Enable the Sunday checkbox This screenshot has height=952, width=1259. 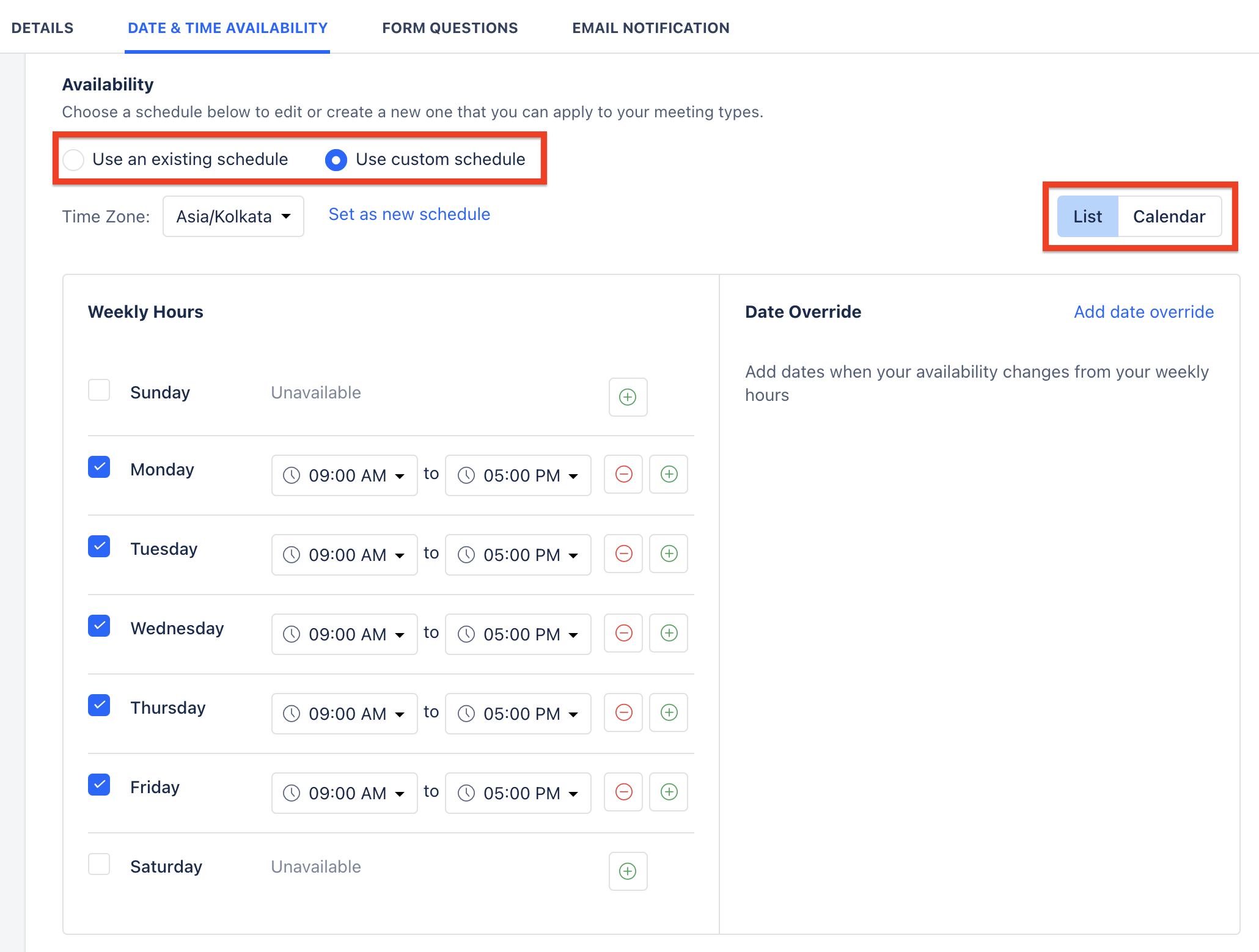(99, 390)
